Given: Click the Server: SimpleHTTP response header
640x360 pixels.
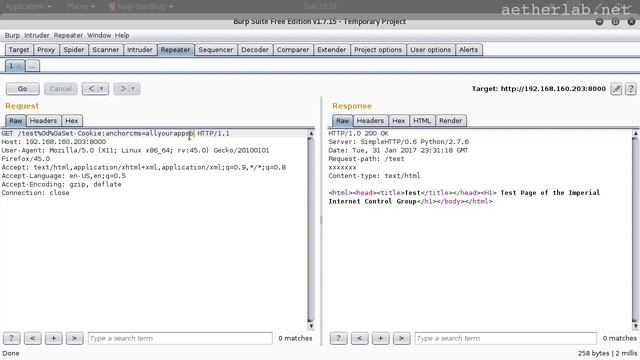Looking at the screenshot, I should [x=399, y=142].
